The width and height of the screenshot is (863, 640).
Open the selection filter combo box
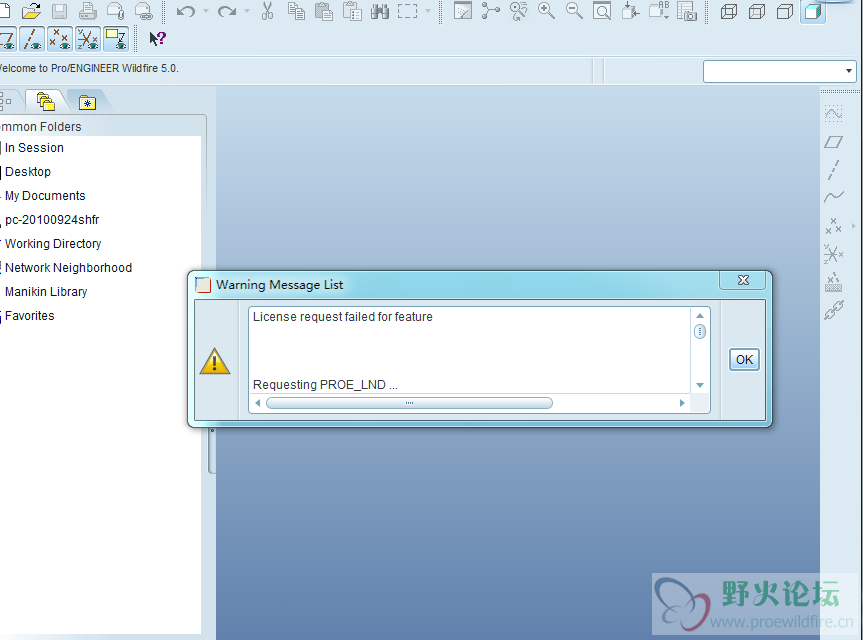779,71
